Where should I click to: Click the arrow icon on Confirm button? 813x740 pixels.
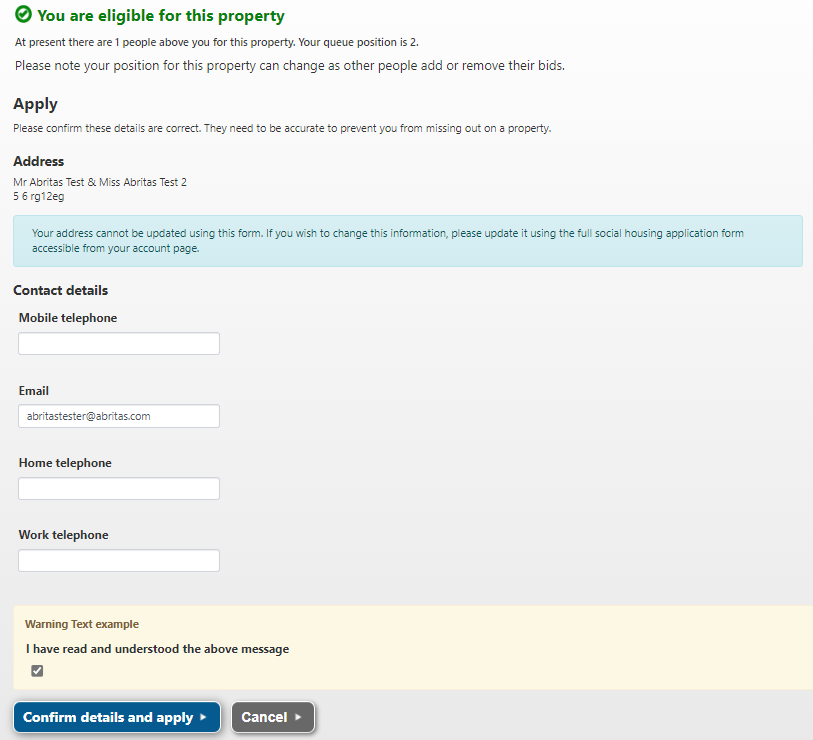tap(203, 717)
